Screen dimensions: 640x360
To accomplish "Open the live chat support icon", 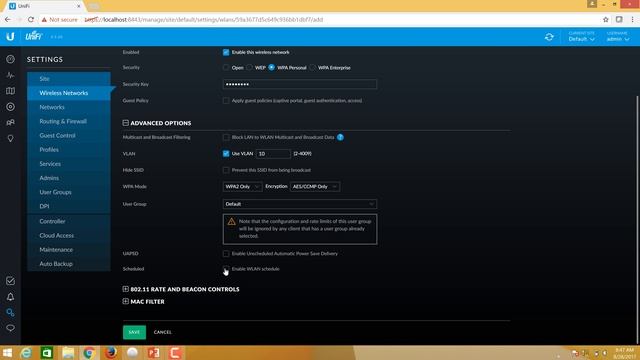I will (x=10, y=328).
